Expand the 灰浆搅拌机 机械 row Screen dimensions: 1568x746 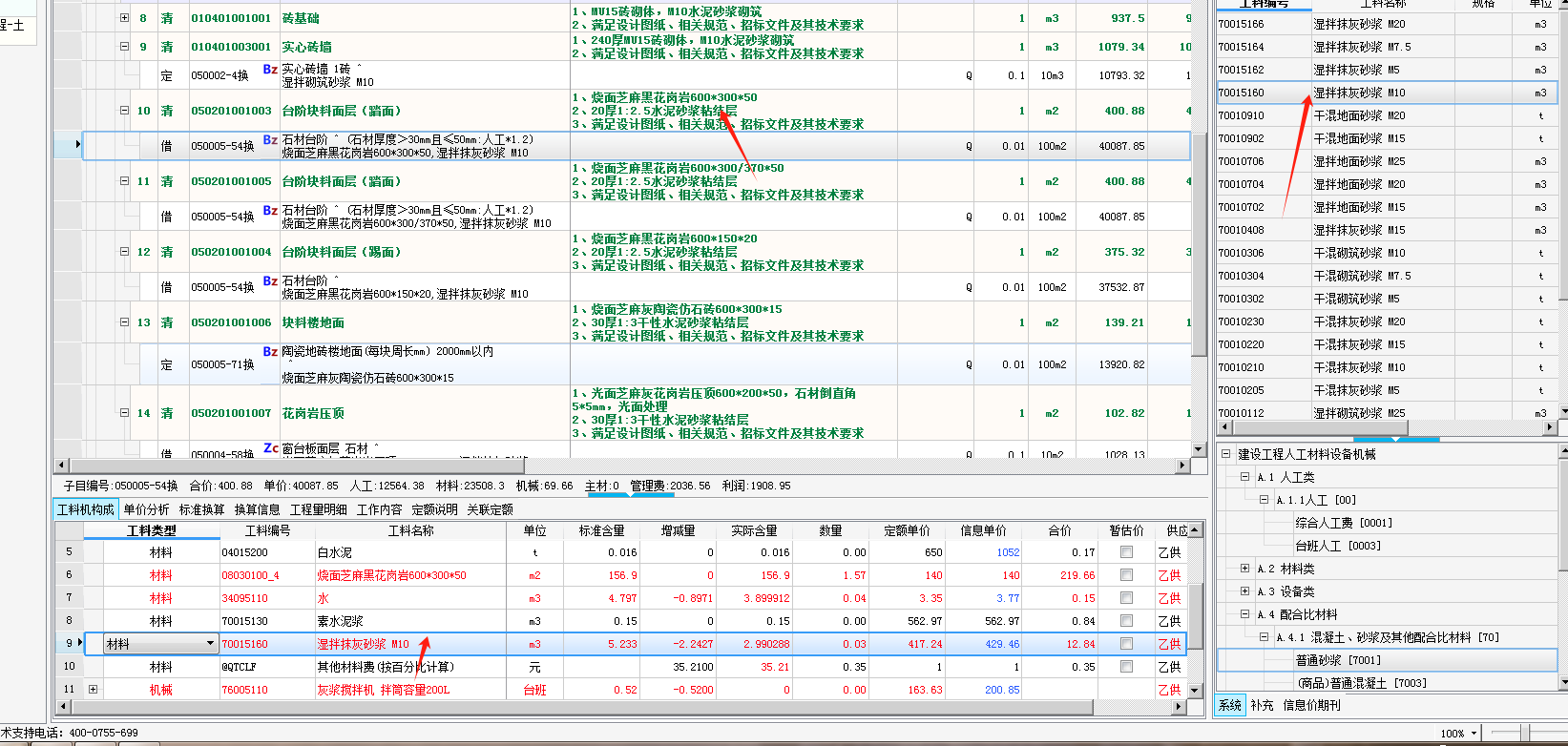93,689
